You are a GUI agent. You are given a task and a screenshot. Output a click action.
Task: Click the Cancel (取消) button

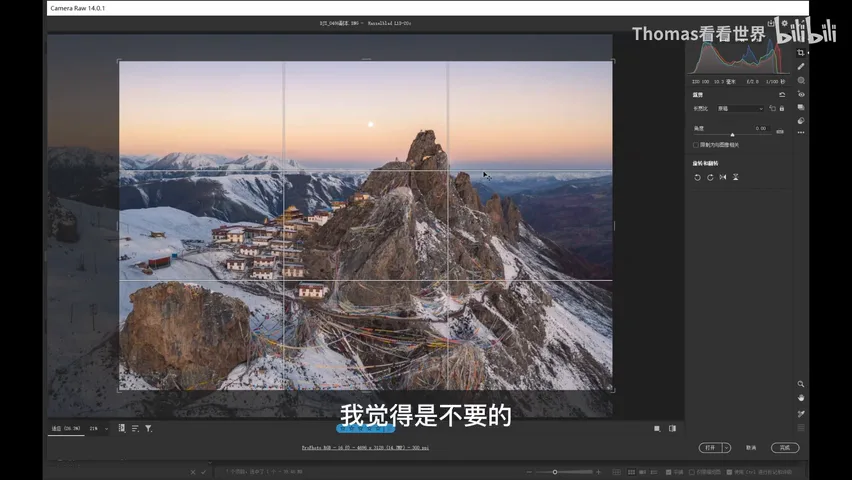pos(751,448)
